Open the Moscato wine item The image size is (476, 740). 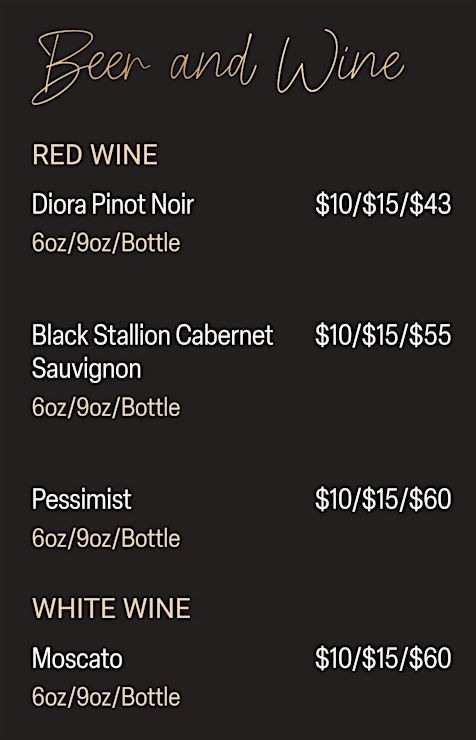[77, 658]
